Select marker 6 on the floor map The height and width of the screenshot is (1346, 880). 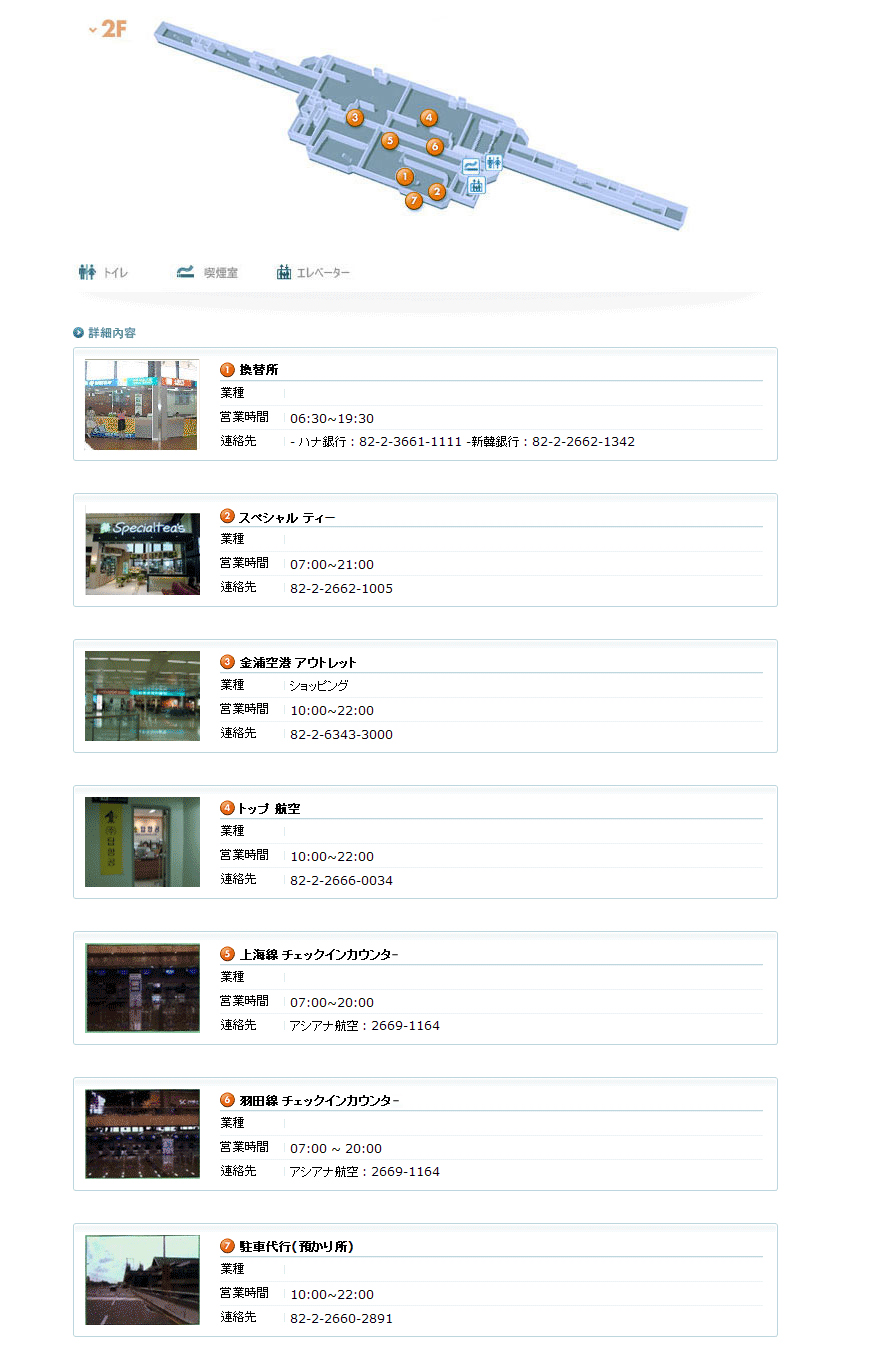pos(434,147)
